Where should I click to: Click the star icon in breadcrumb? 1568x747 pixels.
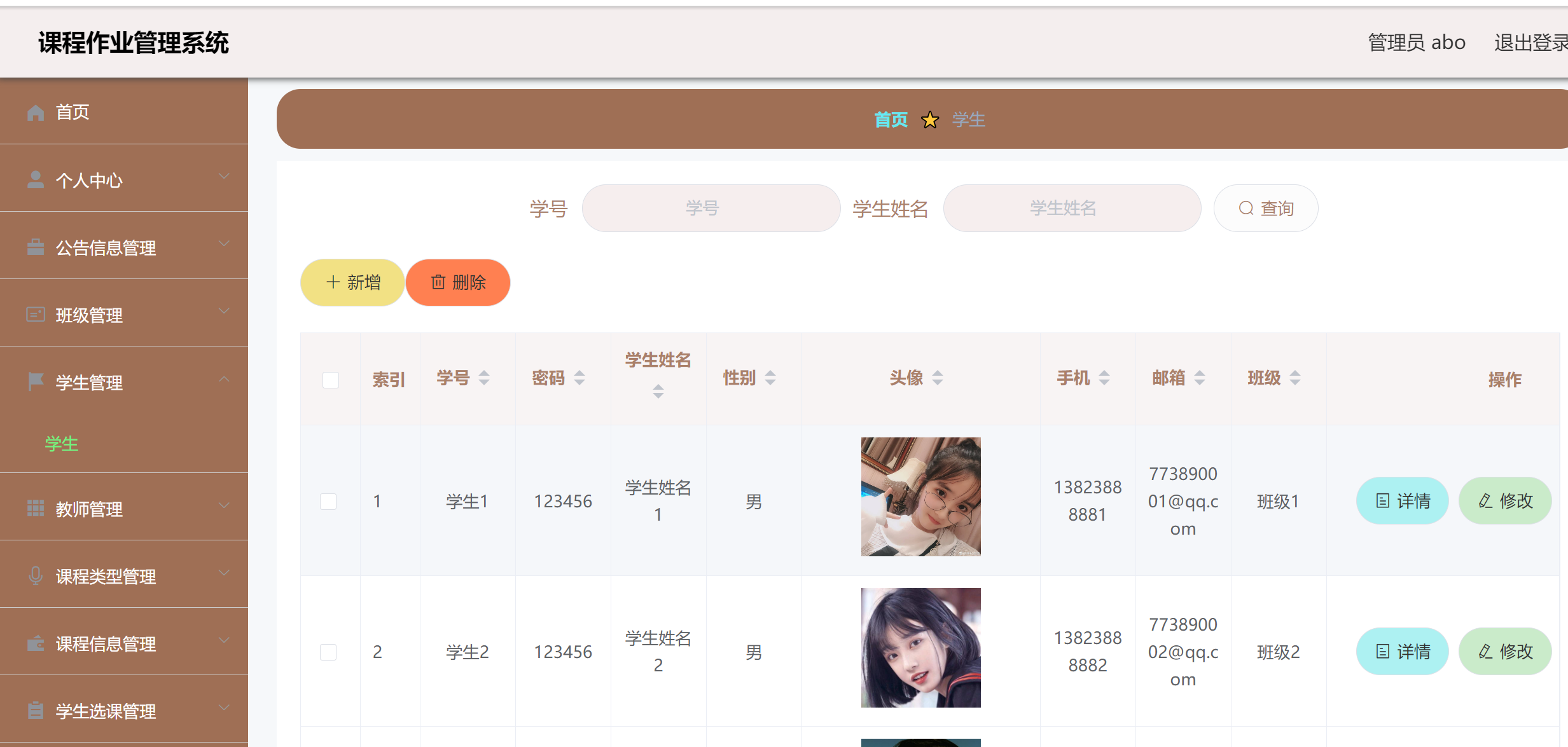[930, 120]
